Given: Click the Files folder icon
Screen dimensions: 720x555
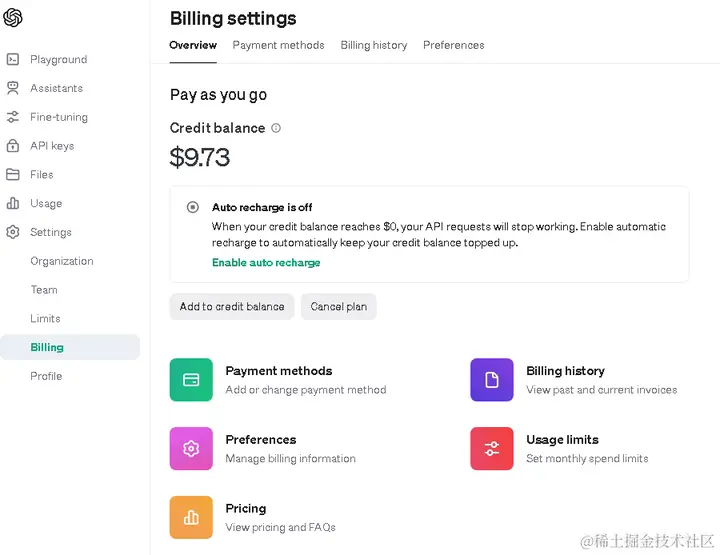Looking at the screenshot, I should point(13,174).
